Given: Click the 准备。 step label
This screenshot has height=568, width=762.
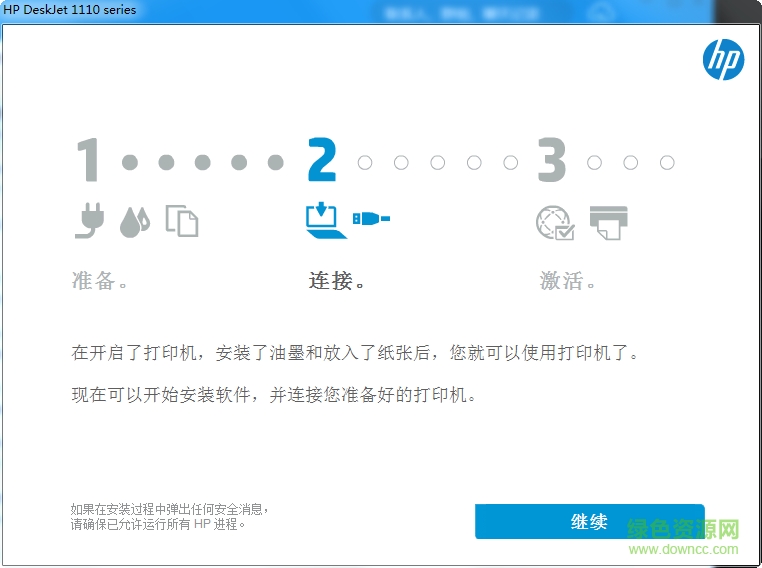Looking at the screenshot, I should 99,280.
